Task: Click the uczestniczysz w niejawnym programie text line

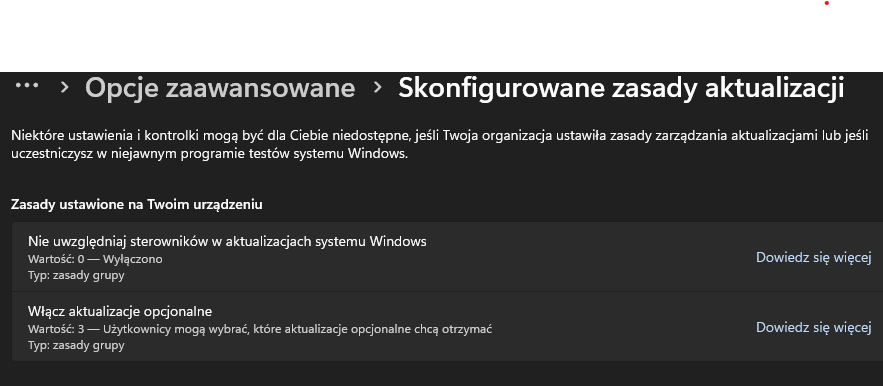Action: [209, 154]
